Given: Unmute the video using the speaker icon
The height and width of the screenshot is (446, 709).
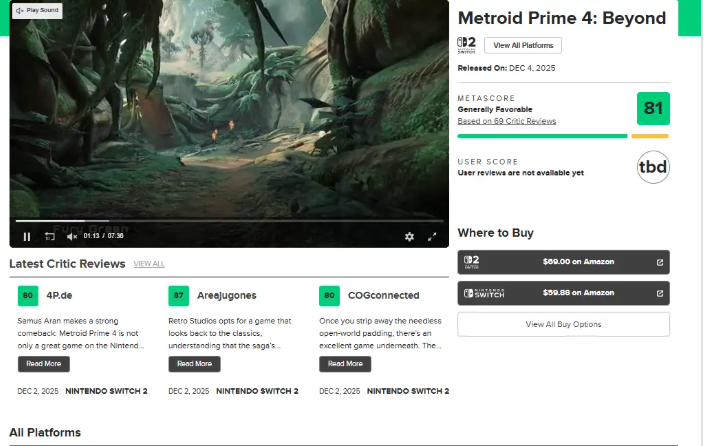Looking at the screenshot, I should click(72, 236).
